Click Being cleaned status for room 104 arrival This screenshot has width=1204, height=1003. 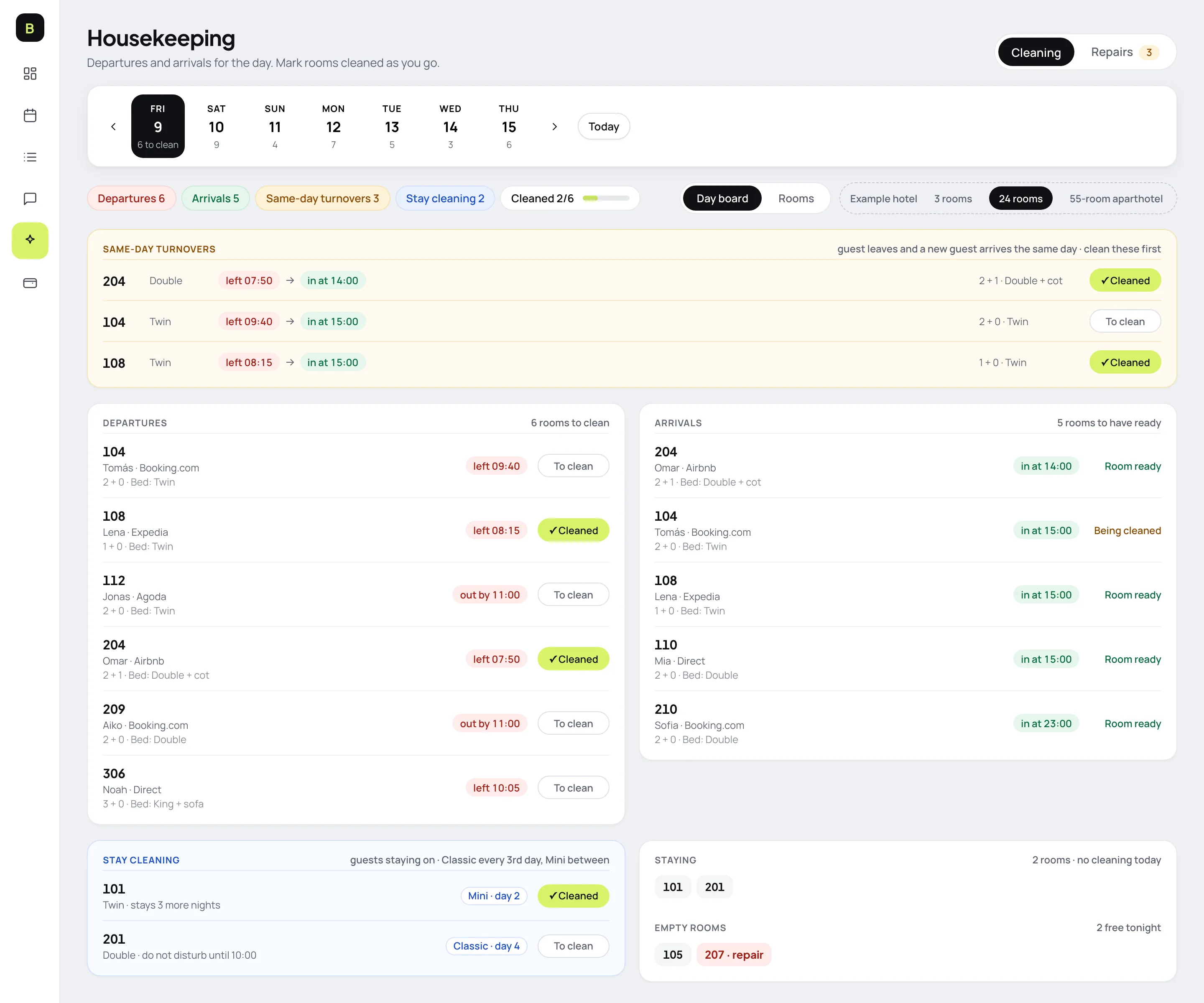(x=1127, y=531)
